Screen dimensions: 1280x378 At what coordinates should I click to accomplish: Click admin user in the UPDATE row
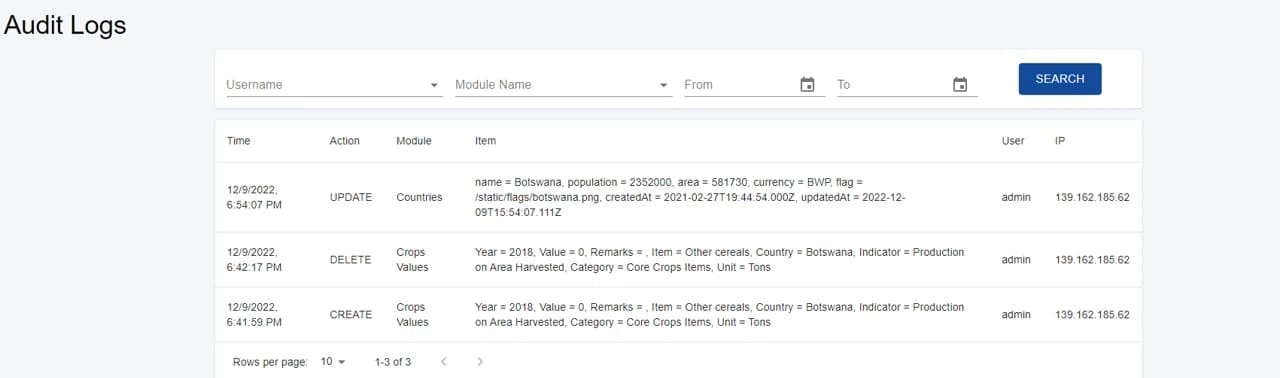pos(1016,197)
